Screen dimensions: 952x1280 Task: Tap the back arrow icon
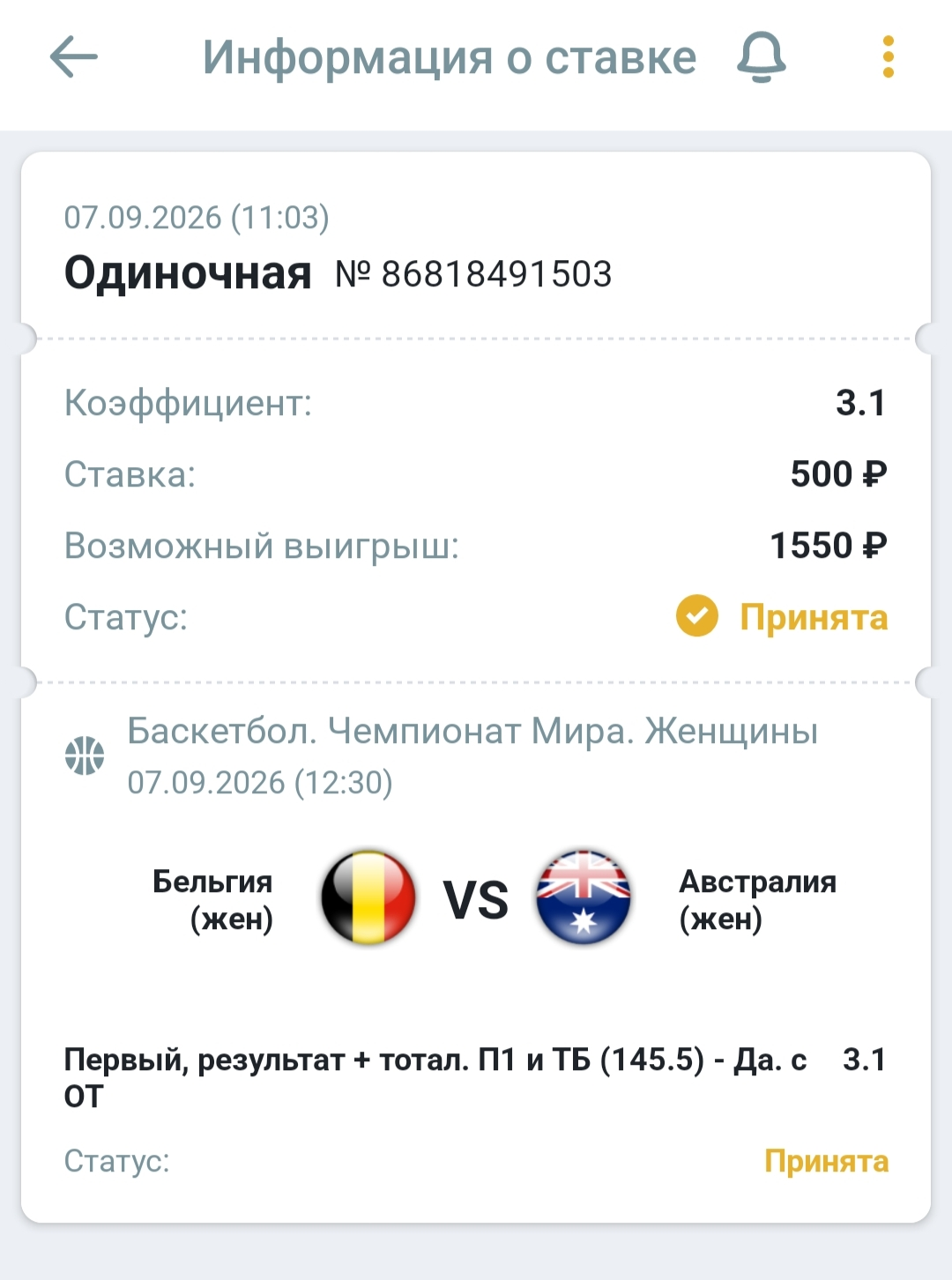tap(74, 57)
